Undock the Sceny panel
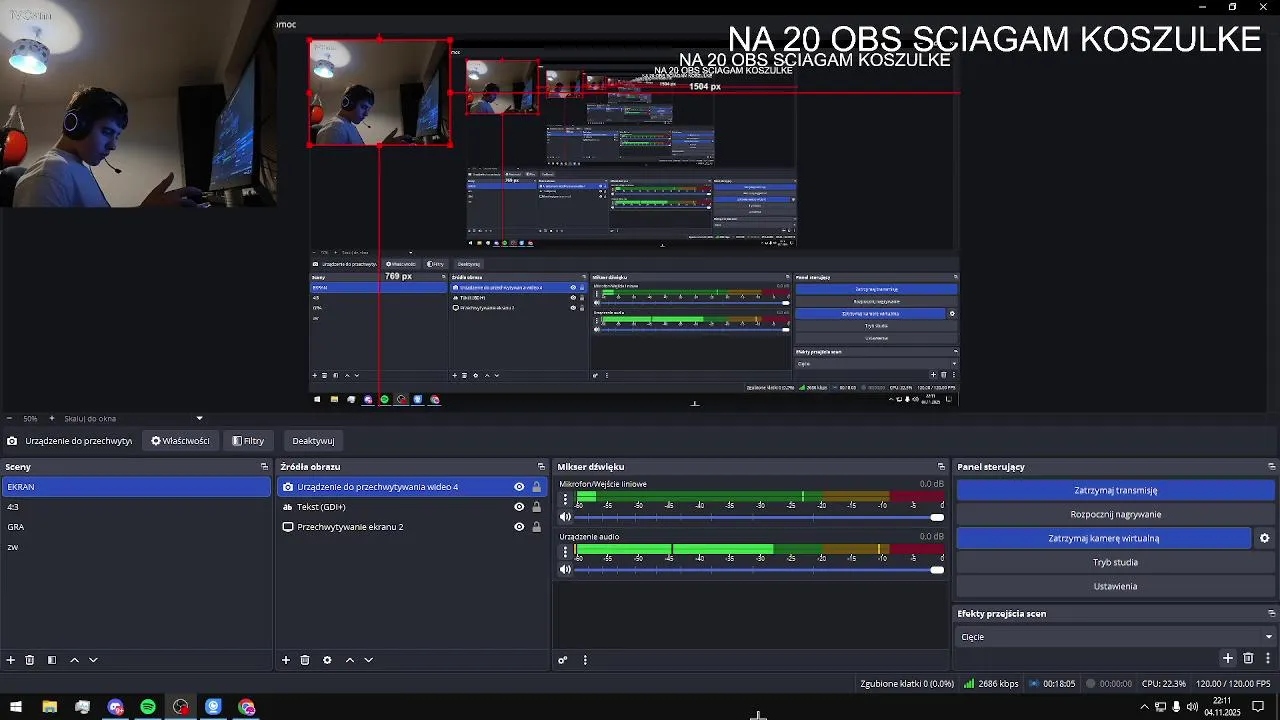1280x720 pixels. 264,467
